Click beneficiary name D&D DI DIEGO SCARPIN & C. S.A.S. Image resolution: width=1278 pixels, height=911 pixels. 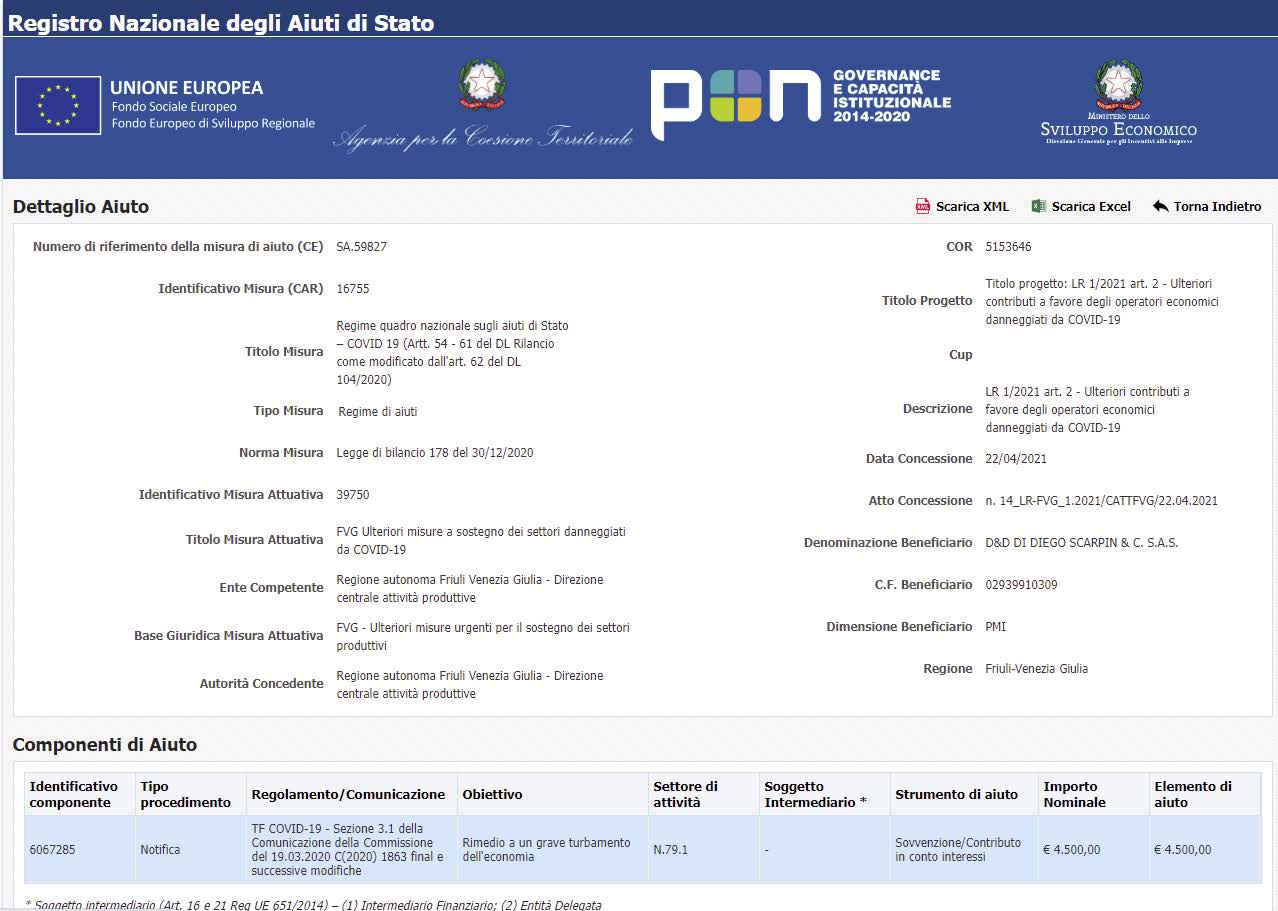1082,543
